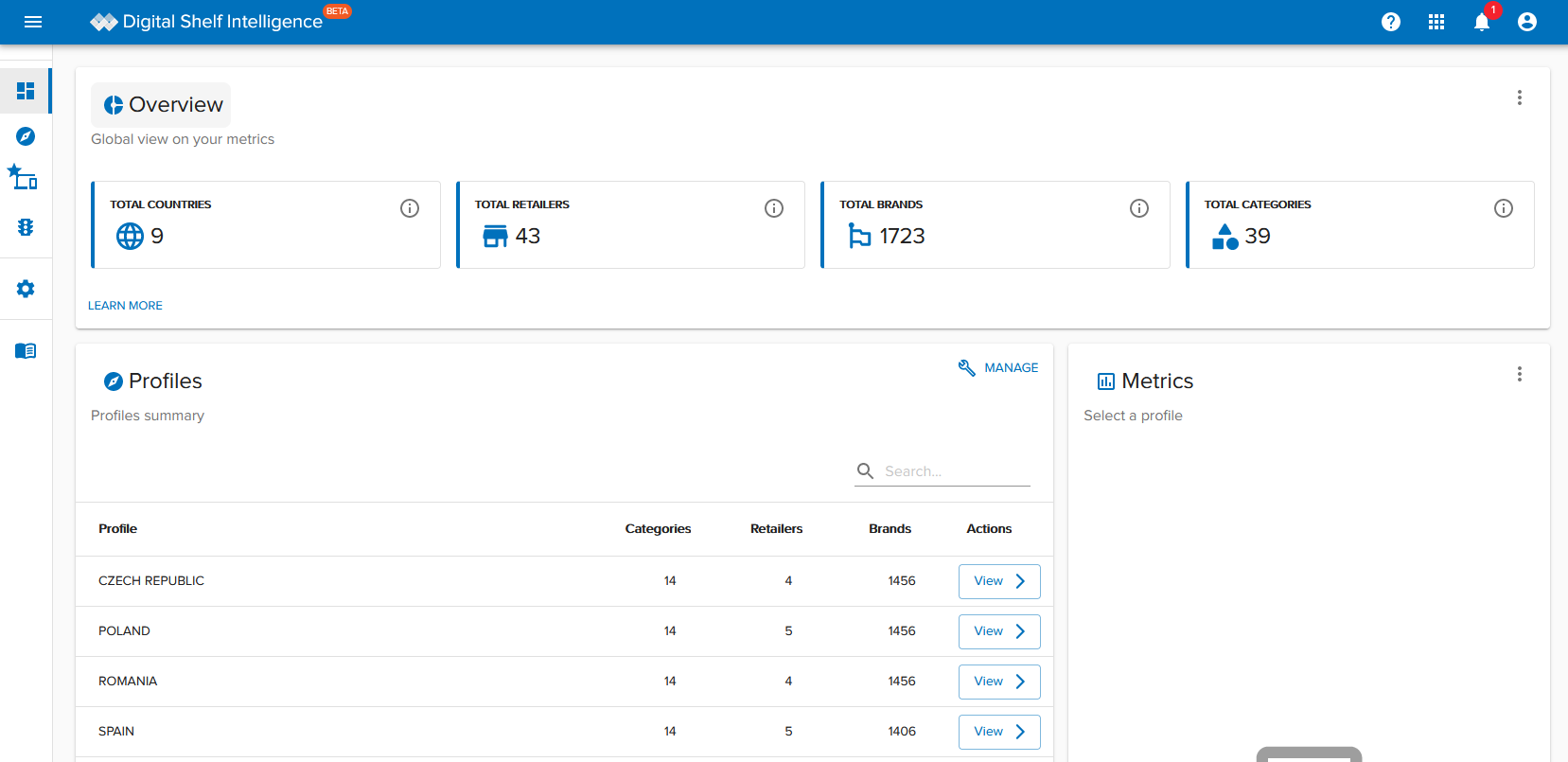View the POLAND profile
Image resolution: width=1568 pixels, height=762 pixels.
pyautogui.click(x=999, y=631)
